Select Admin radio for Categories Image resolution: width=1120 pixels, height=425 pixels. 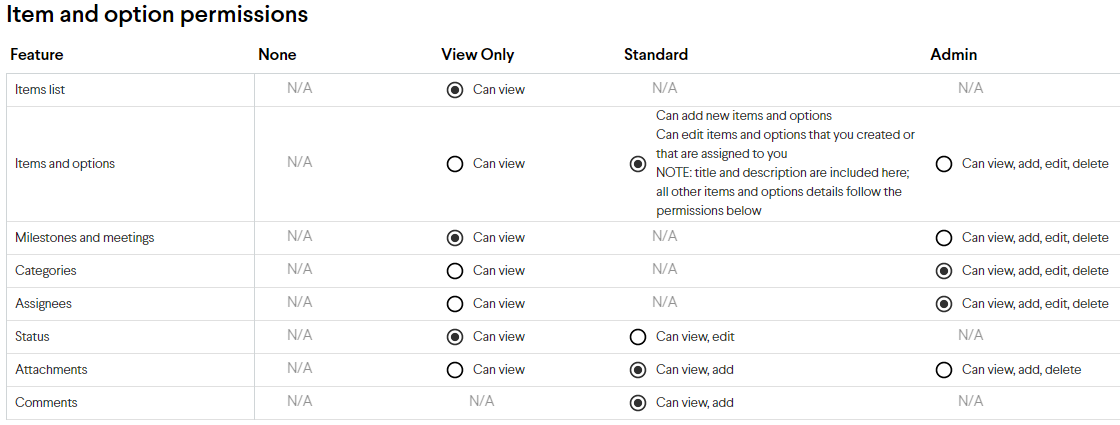[944, 271]
